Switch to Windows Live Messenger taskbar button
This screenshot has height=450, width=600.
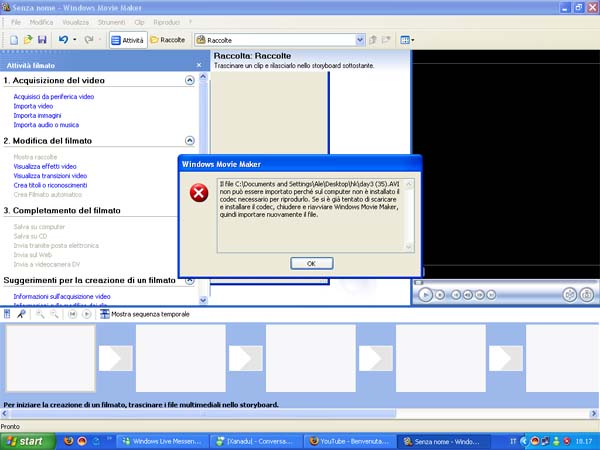click(x=162, y=441)
